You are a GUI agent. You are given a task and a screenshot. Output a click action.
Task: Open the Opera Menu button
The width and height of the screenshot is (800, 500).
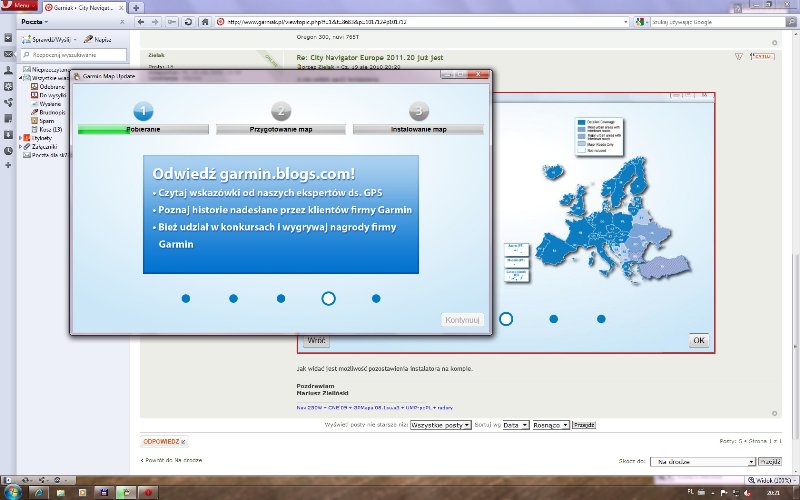coord(19,5)
